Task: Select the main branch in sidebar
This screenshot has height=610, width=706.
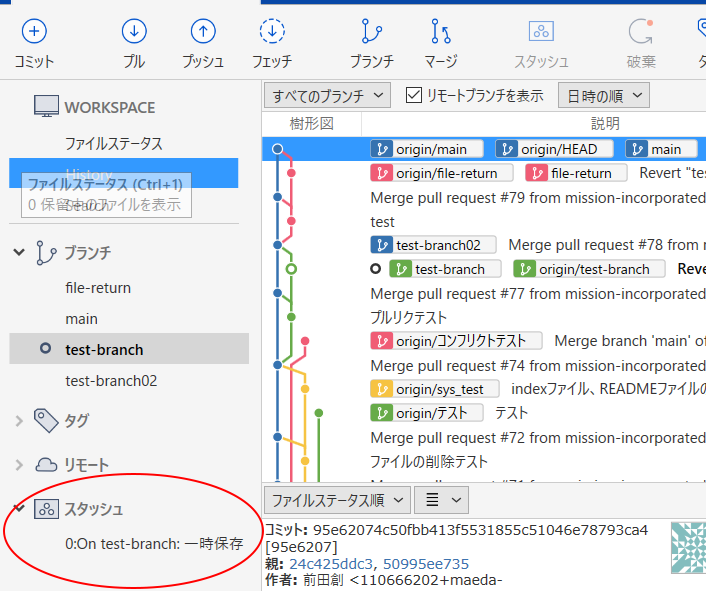Action: click(x=81, y=319)
